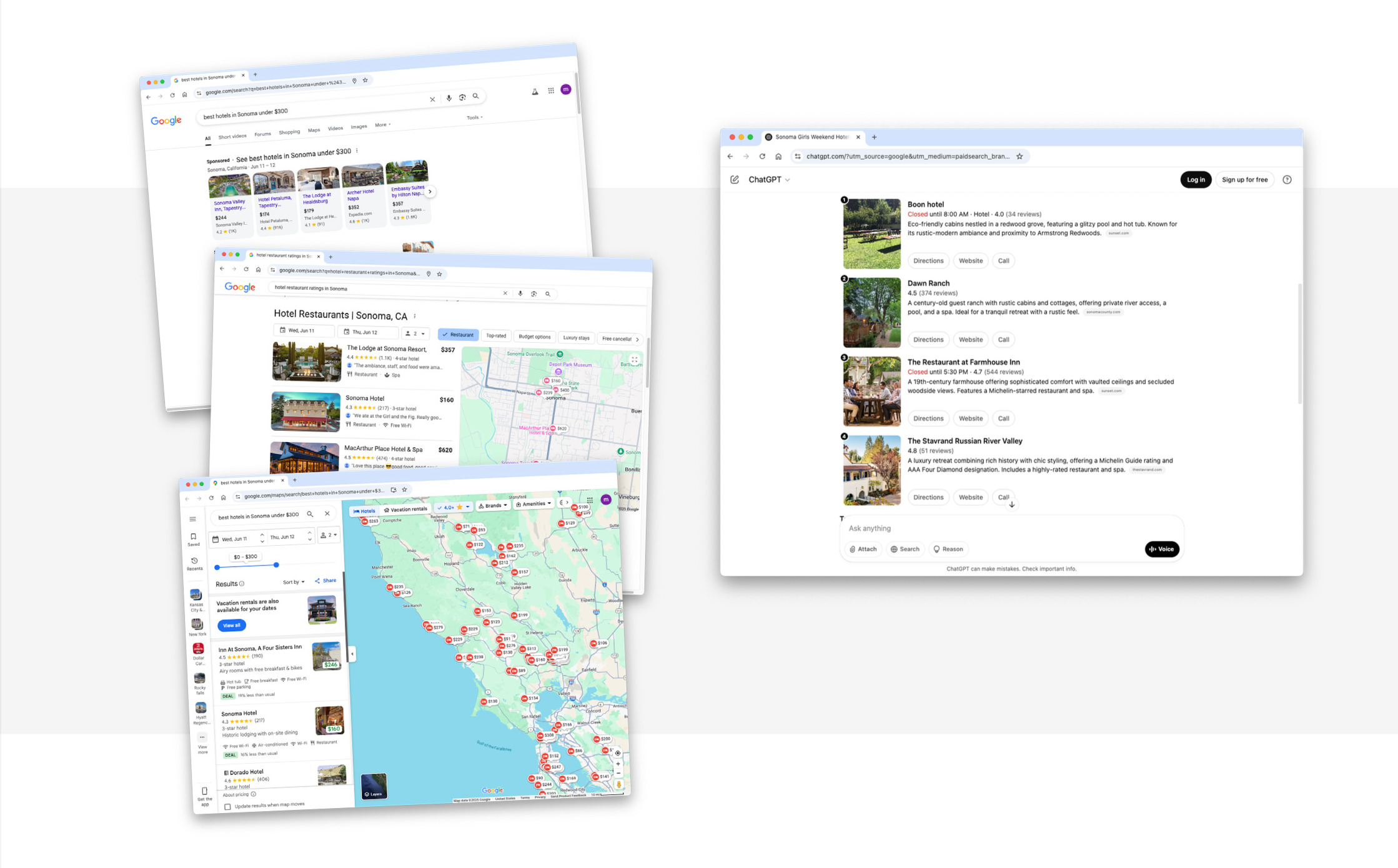Clear query in hotel restaurant ratings search
This screenshot has height=868, width=1398.
[x=505, y=293]
